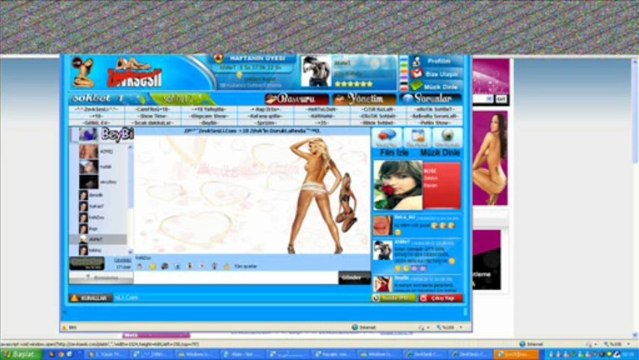Viewport: 639px width, 360px height.
Task: Click the yellow smiley face in emoji toolbar
Action: 153,266
